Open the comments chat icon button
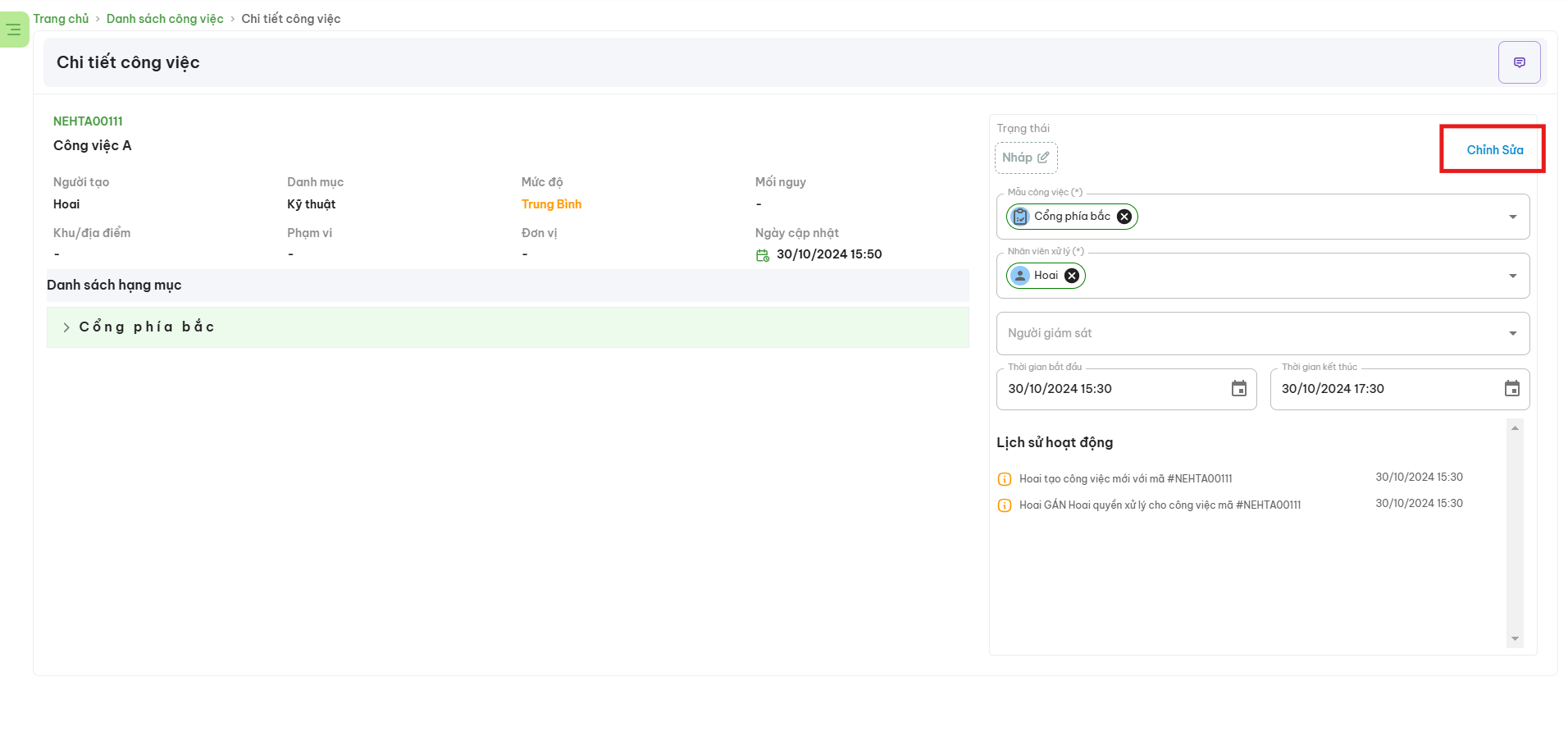The width and height of the screenshot is (1568, 745). (1519, 62)
